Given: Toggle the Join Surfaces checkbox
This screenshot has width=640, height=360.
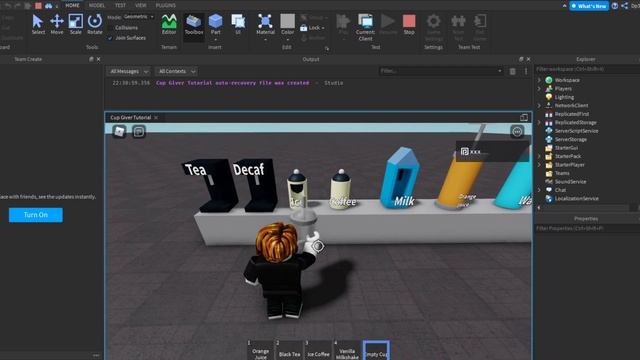Looking at the screenshot, I should 110,38.
